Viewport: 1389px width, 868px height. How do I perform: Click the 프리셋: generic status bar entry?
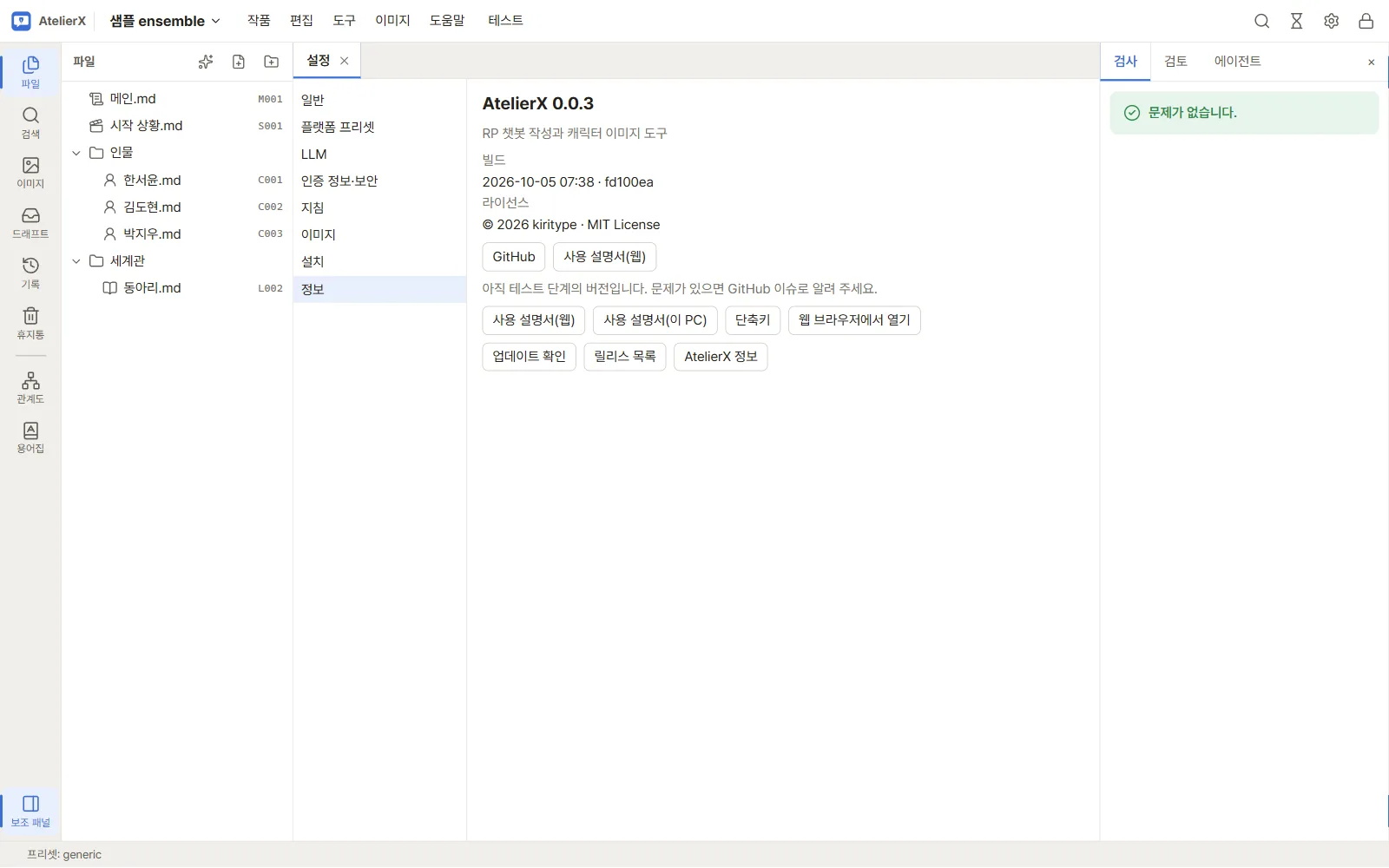pos(64,855)
